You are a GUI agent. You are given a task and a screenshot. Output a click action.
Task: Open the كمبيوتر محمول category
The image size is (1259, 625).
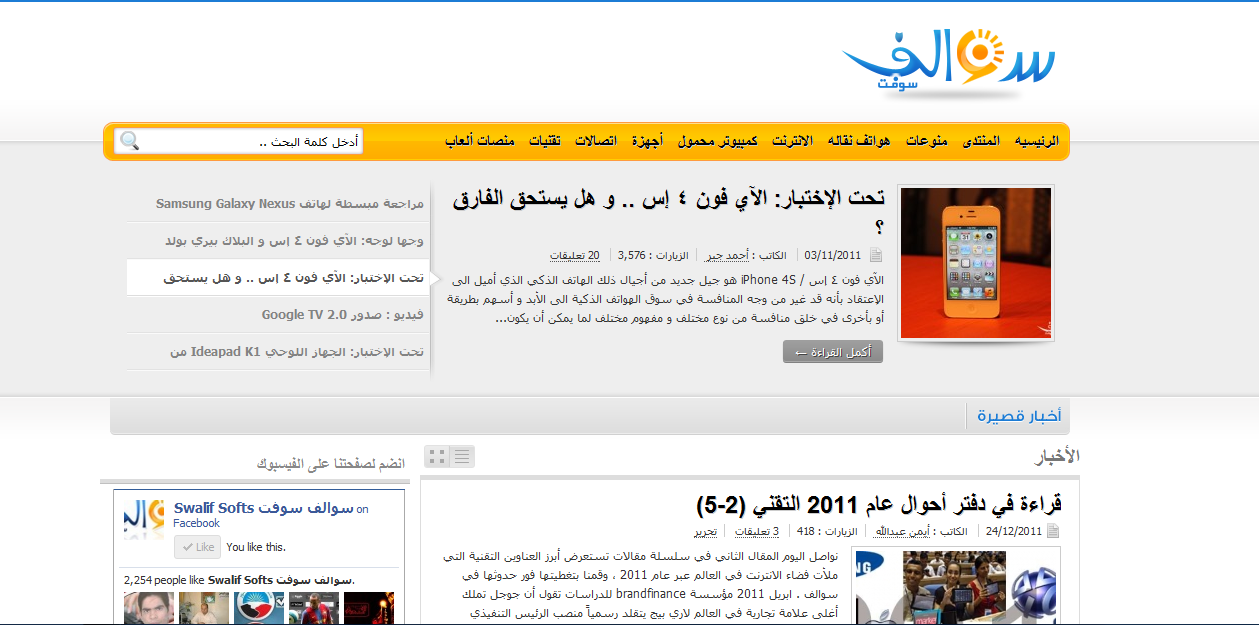tap(718, 141)
